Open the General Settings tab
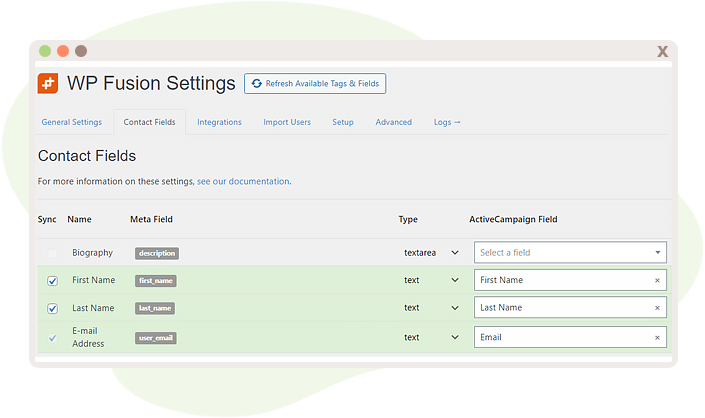Image resolution: width=705 pixels, height=418 pixels. click(x=72, y=122)
